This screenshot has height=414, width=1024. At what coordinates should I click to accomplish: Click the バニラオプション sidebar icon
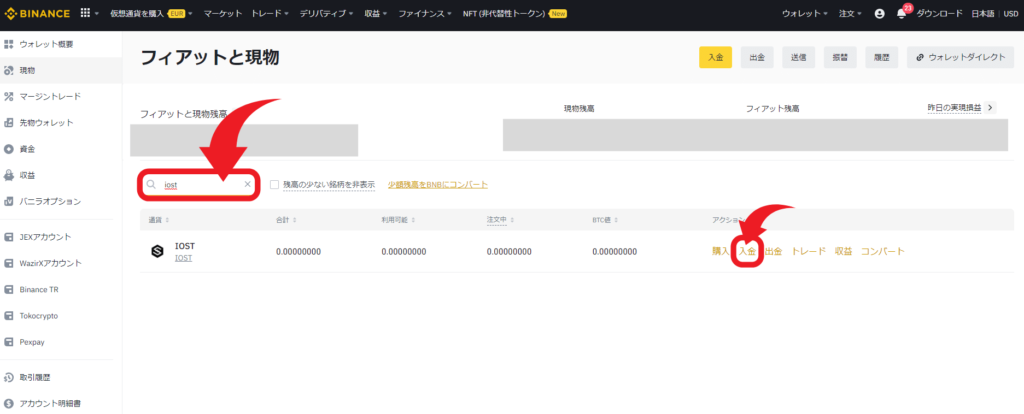click(x=8, y=201)
